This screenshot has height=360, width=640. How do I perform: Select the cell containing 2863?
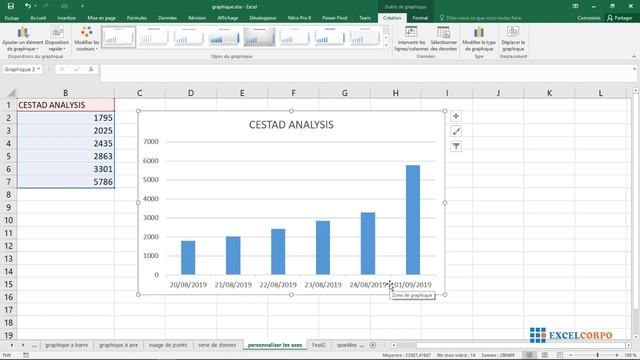66,156
